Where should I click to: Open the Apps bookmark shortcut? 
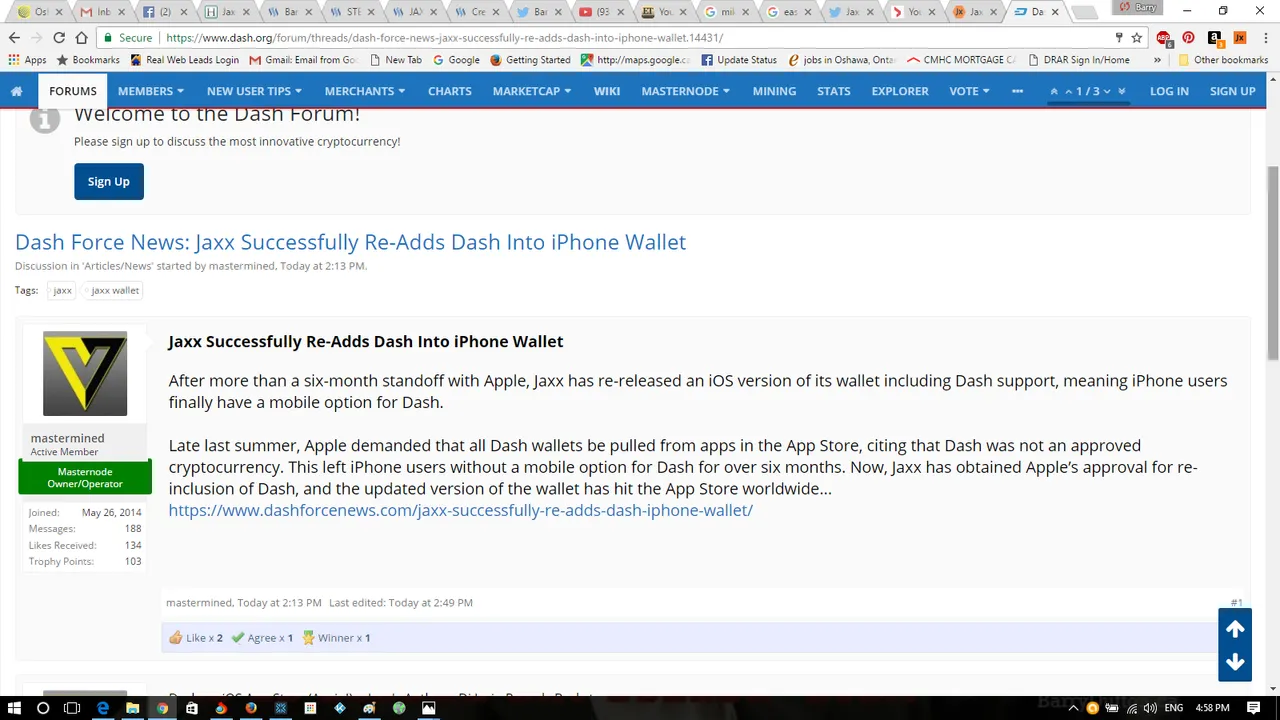click(27, 60)
